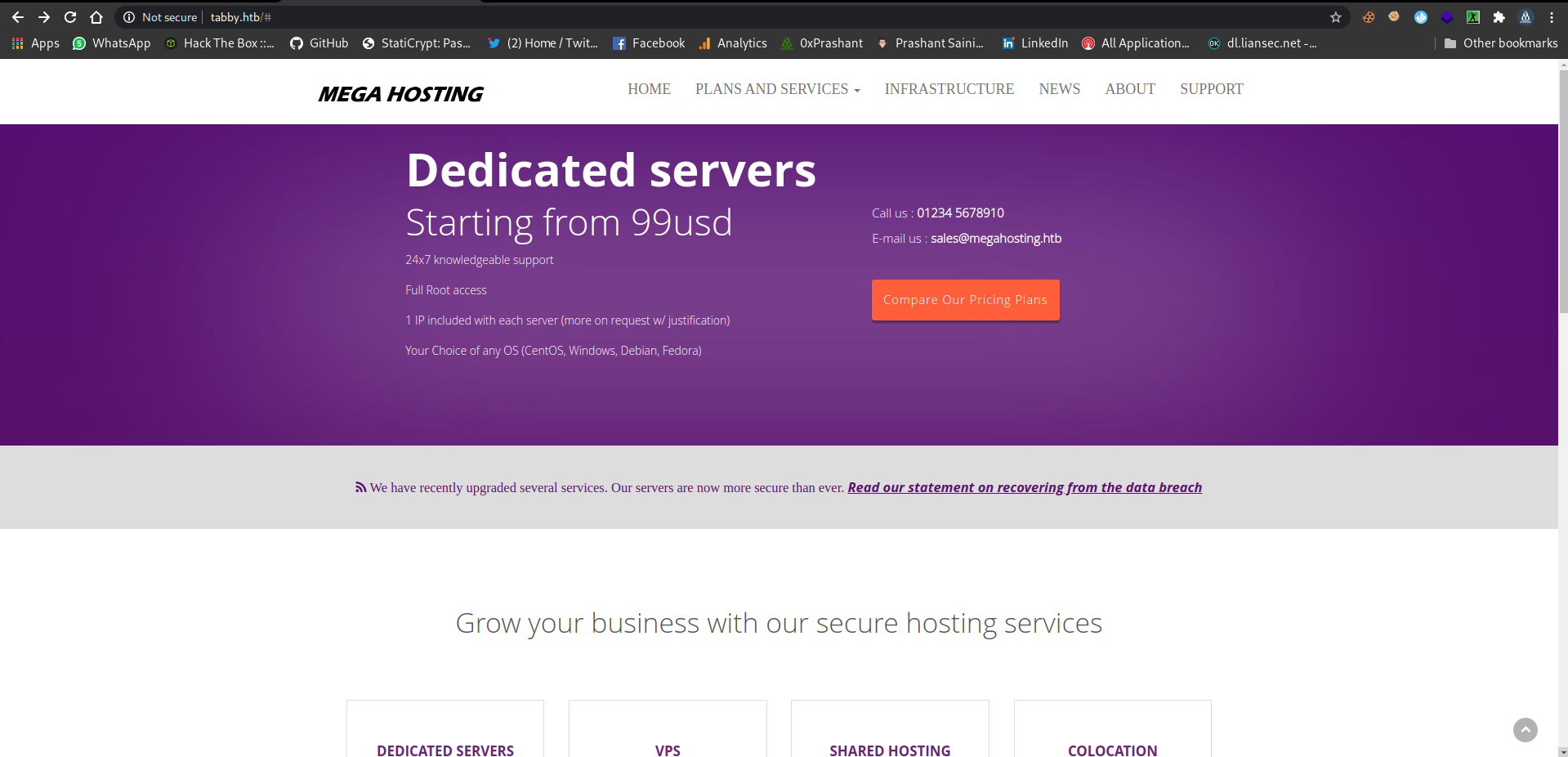Open Other bookmarks folder

click(1500, 43)
